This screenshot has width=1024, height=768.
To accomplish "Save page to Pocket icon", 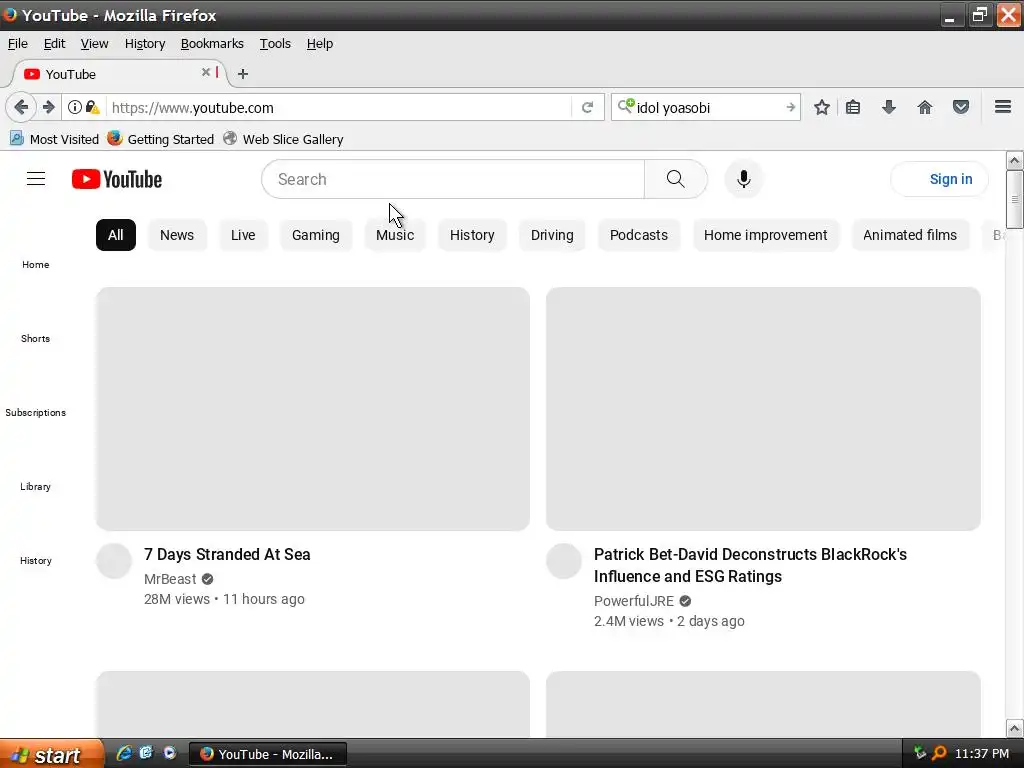I will 961,107.
